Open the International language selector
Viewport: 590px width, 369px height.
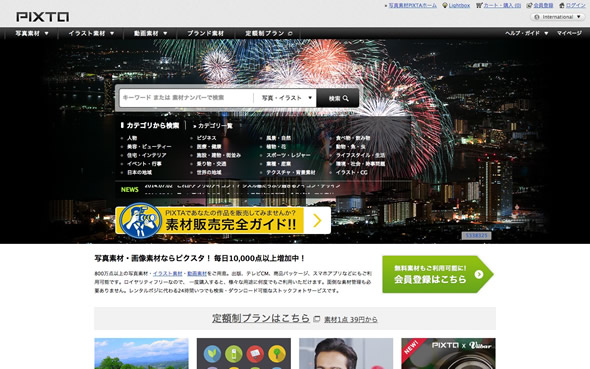pos(558,17)
